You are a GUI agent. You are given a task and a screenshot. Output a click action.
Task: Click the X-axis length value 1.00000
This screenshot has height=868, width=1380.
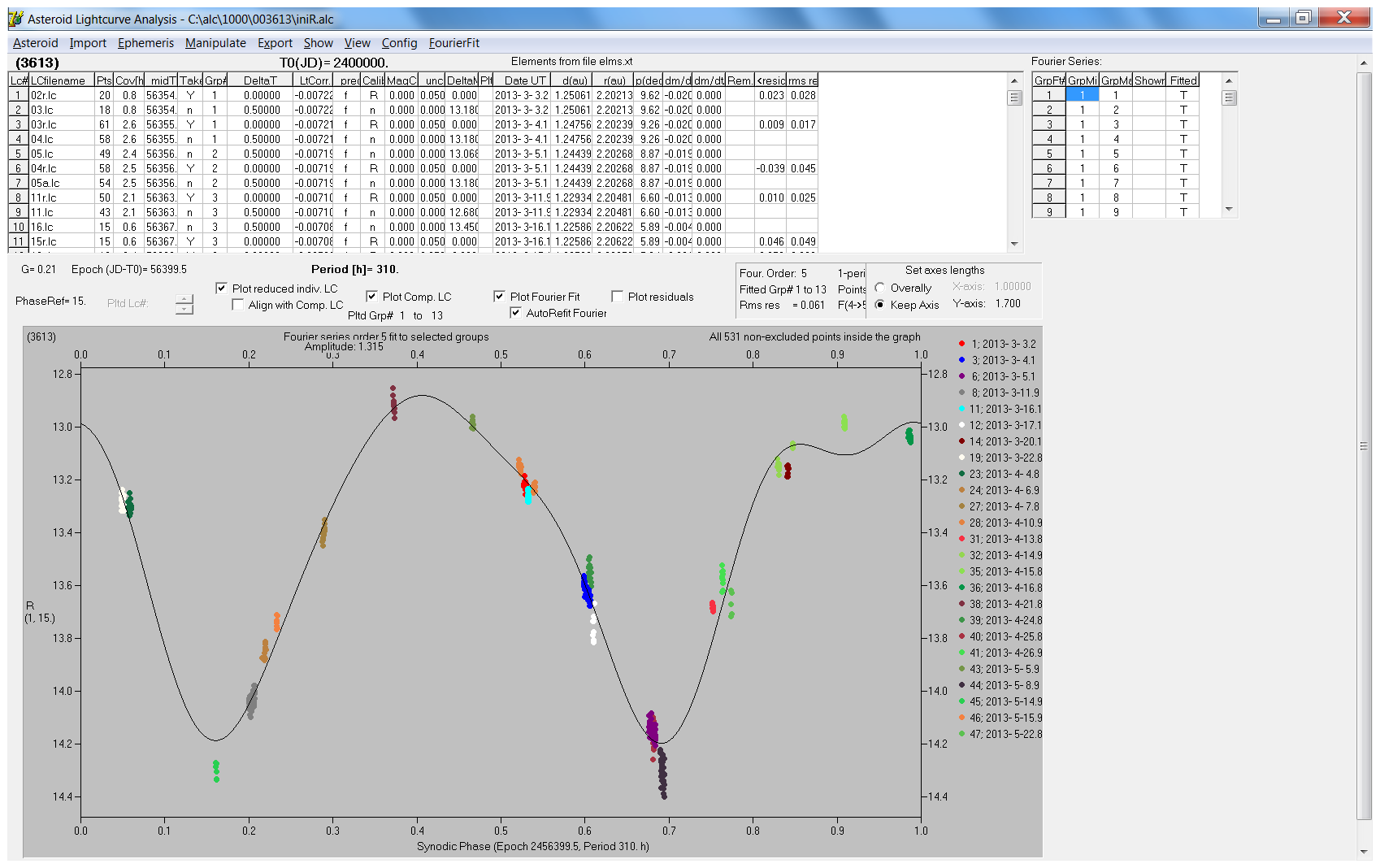(1013, 286)
